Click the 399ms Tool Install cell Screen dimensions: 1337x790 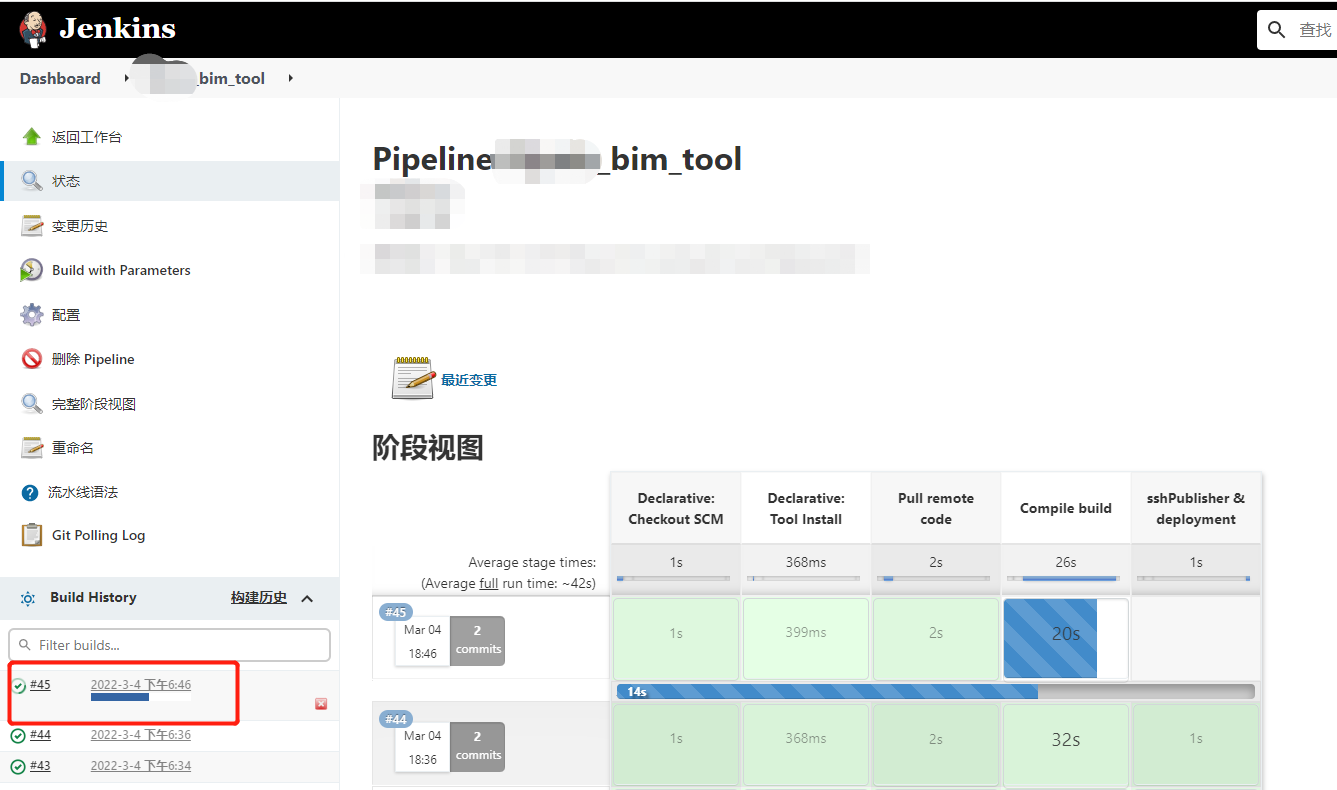coord(806,638)
